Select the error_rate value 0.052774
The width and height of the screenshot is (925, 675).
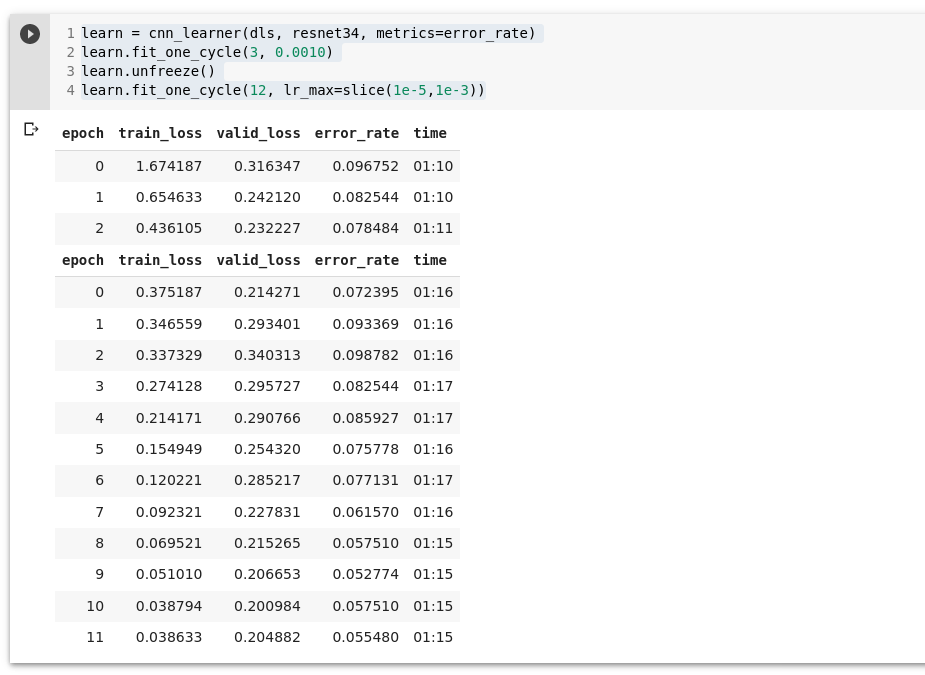[365, 574]
